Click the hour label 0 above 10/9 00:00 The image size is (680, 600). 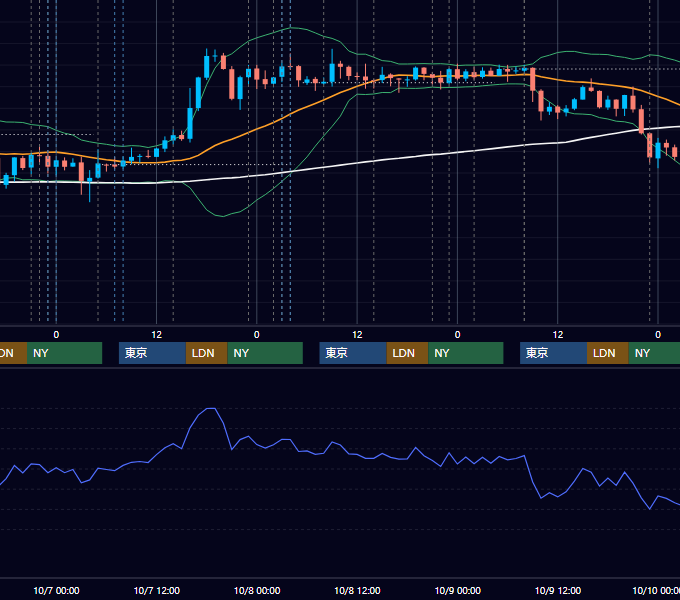pyautogui.click(x=458, y=335)
